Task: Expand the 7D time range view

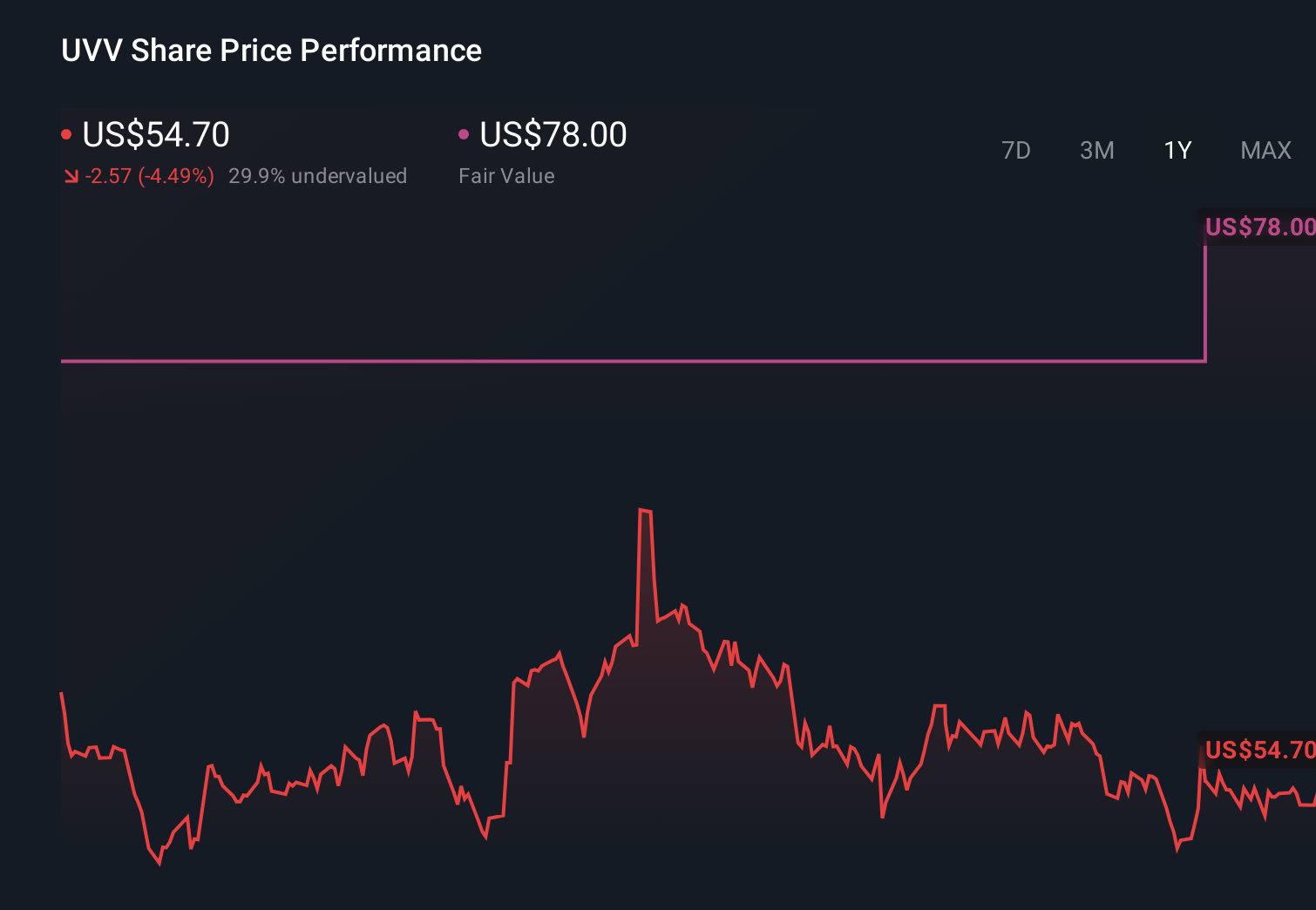Action: pyautogui.click(x=1017, y=150)
